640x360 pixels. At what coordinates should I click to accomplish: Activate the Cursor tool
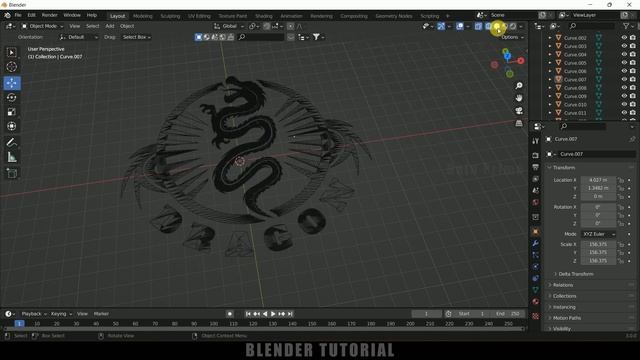(11, 67)
